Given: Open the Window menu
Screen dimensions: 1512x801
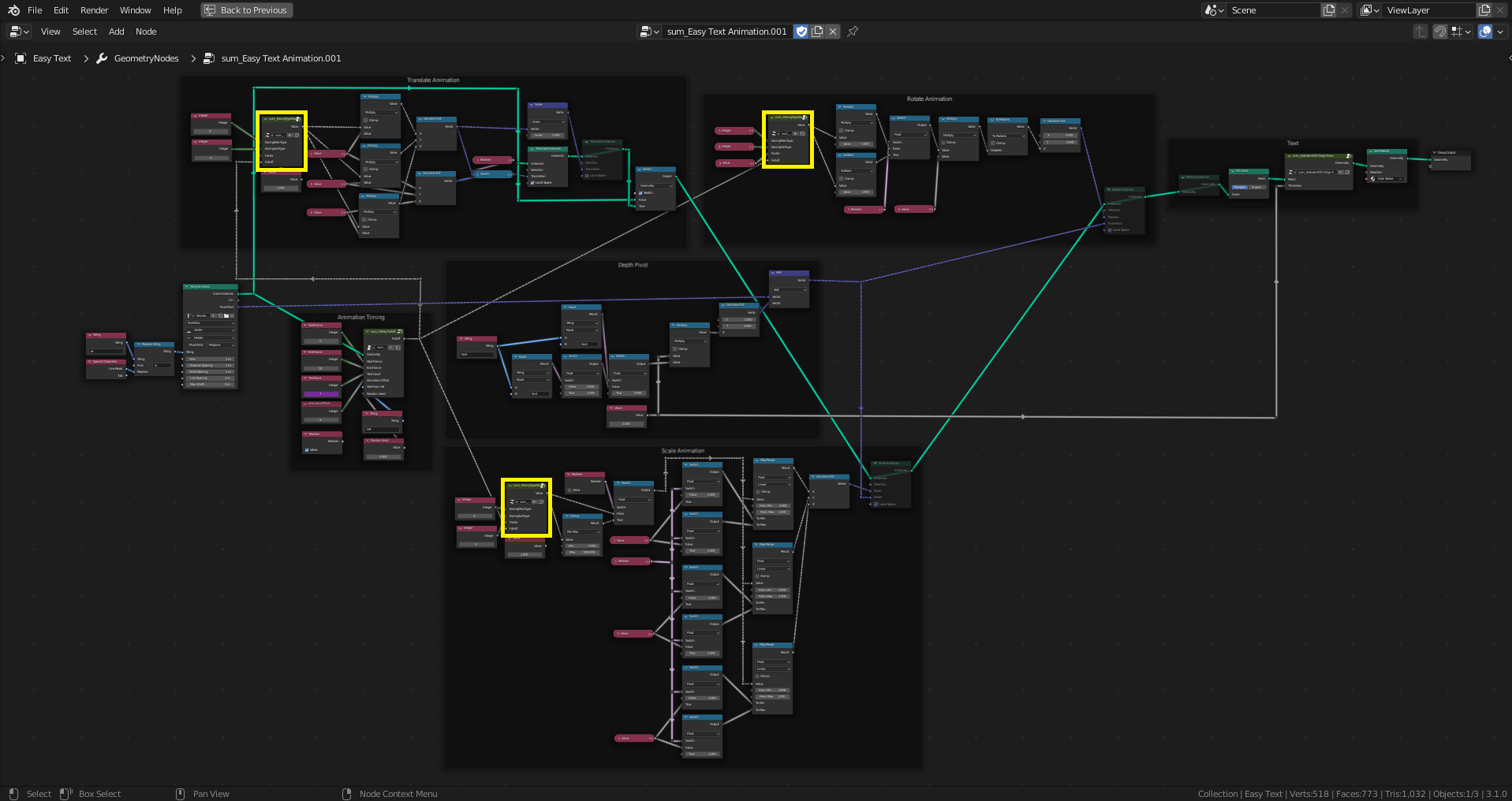Looking at the screenshot, I should [135, 10].
